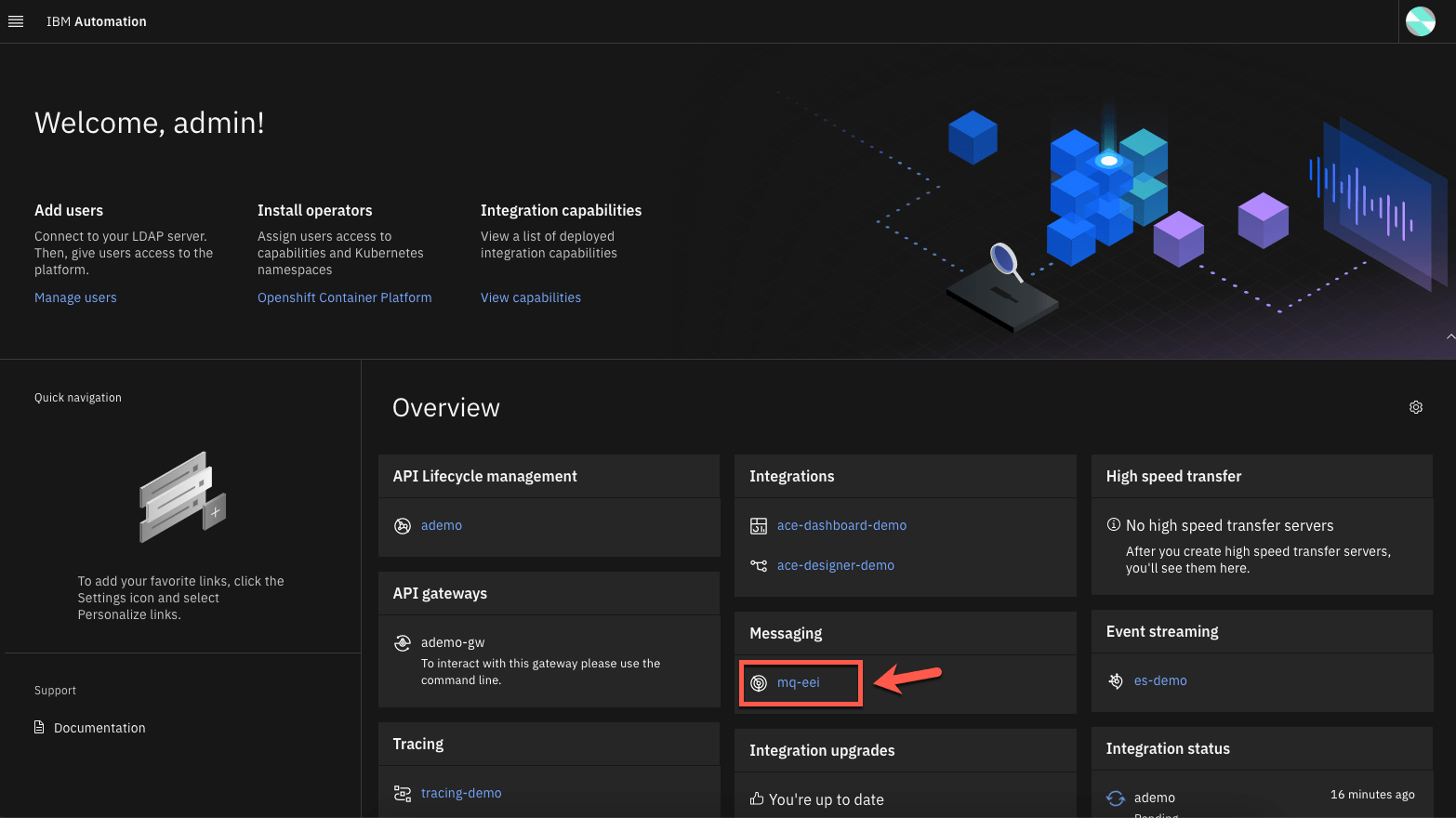Open the Manage users link
The height and width of the screenshot is (818, 1456).
click(75, 297)
